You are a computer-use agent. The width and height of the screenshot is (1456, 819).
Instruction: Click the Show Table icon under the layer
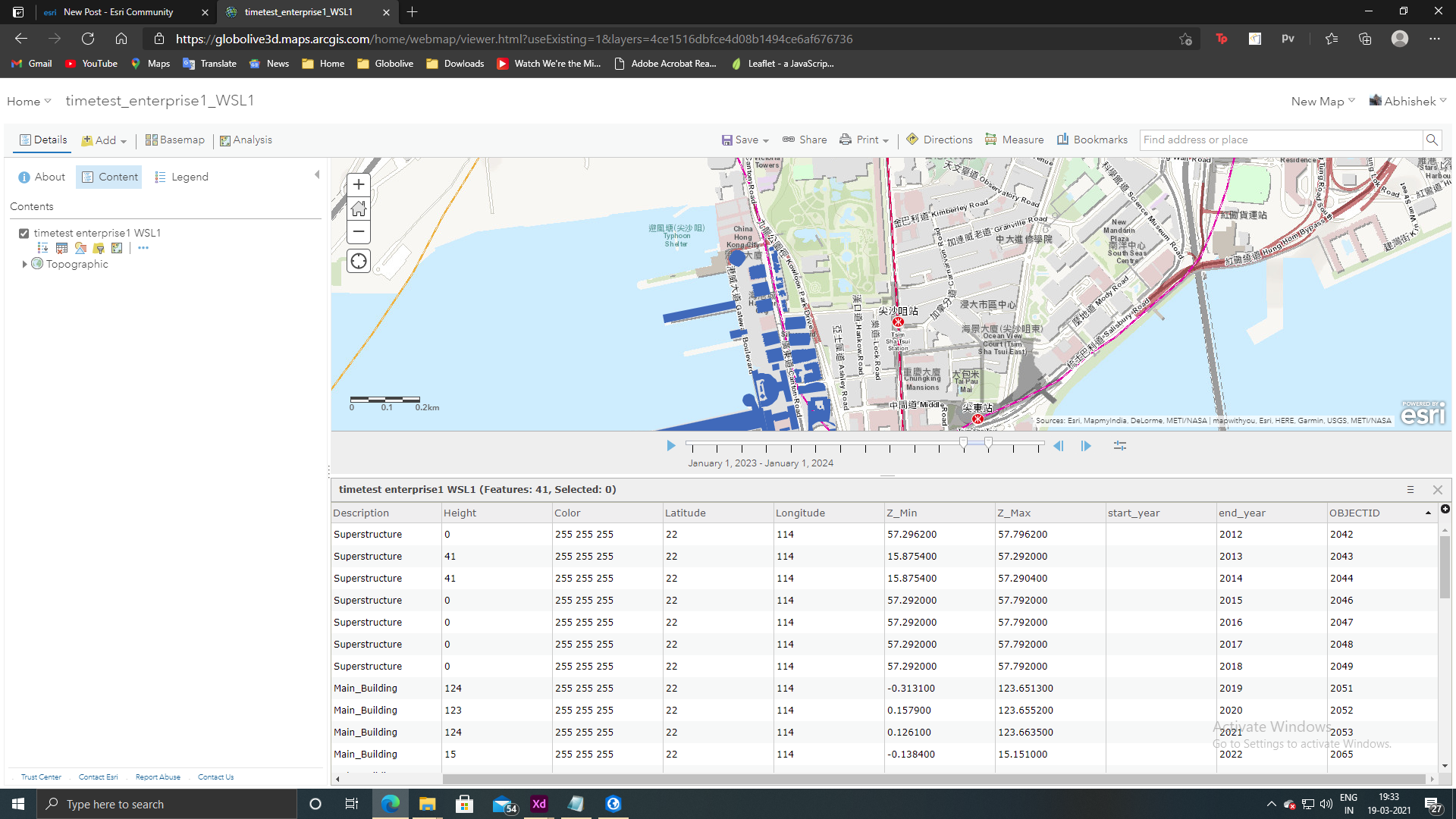(61, 247)
